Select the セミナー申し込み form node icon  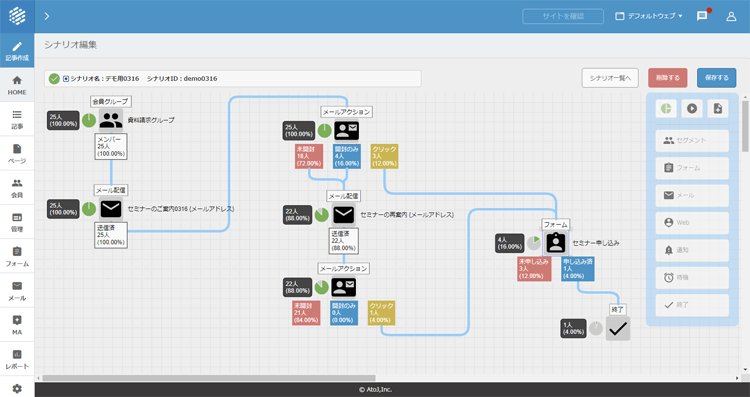(x=555, y=243)
